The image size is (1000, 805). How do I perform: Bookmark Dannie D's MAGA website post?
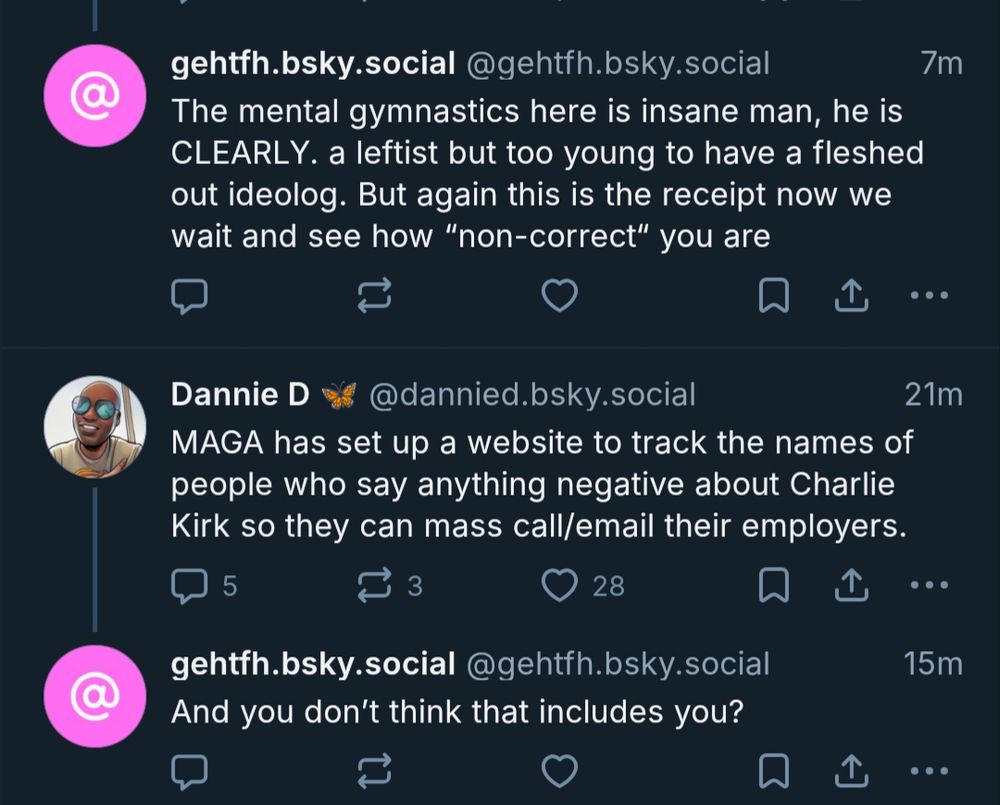click(775, 585)
